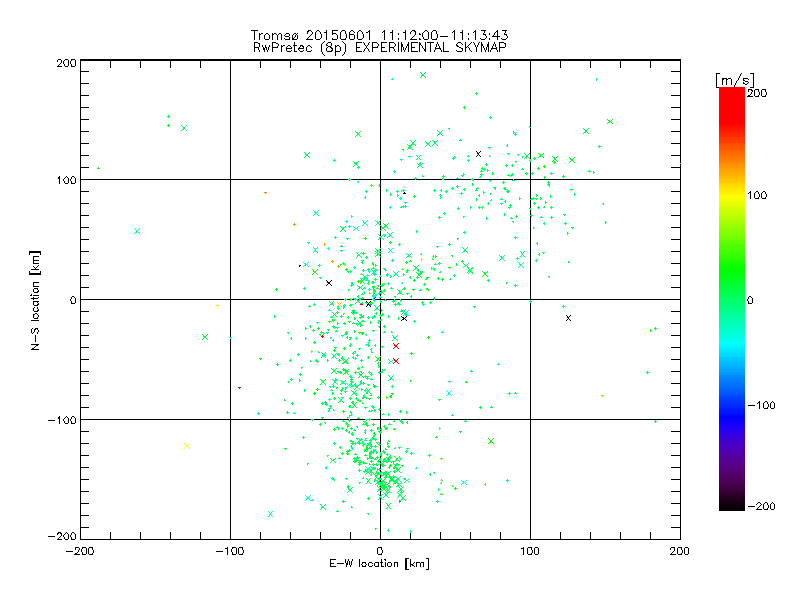
Task: Click the black bottom end of the colorbar
Action: click(732, 504)
